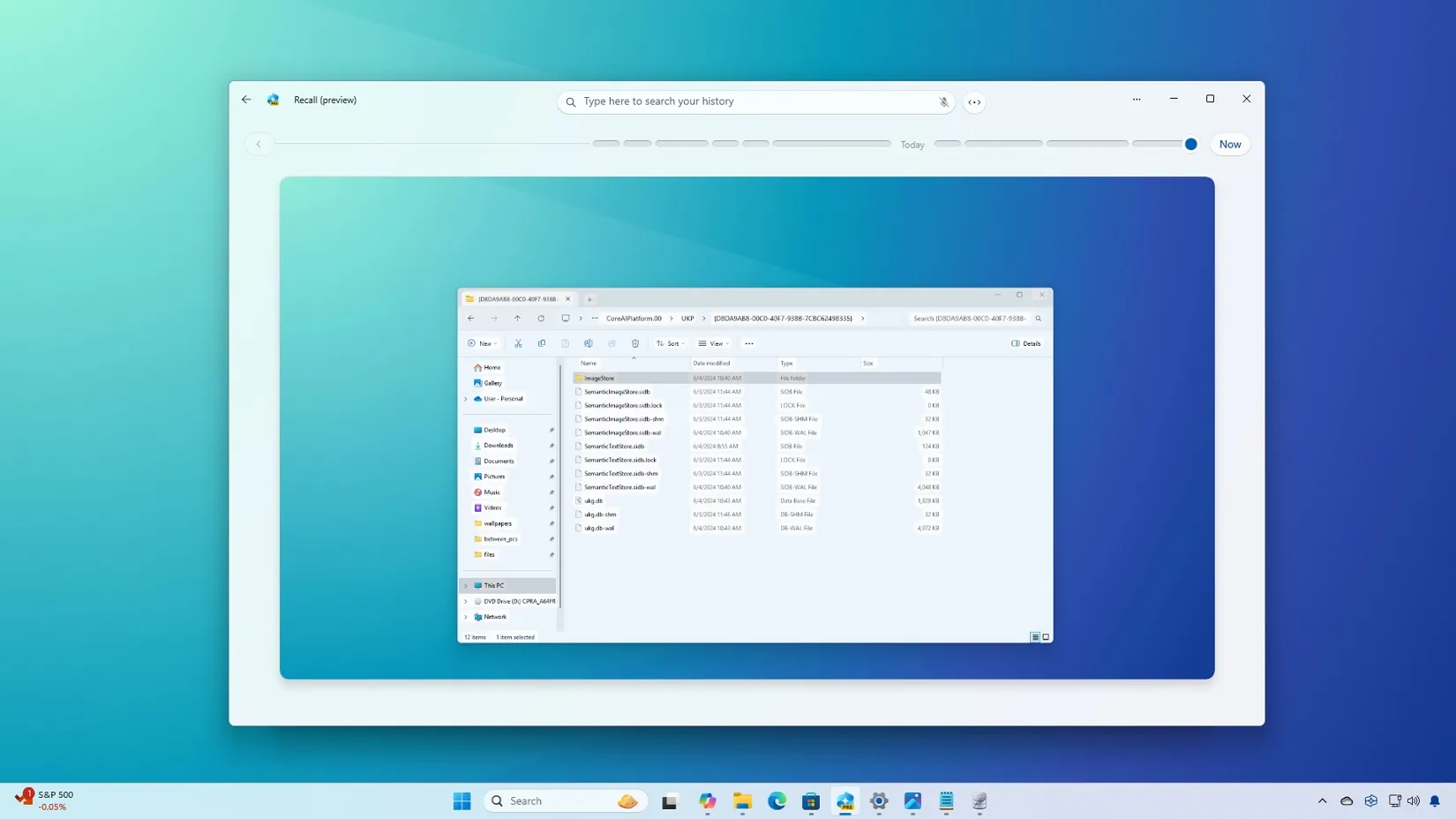The height and width of the screenshot is (819, 1456).
Task: Click the Recall app logo icon
Action: pos(274,100)
